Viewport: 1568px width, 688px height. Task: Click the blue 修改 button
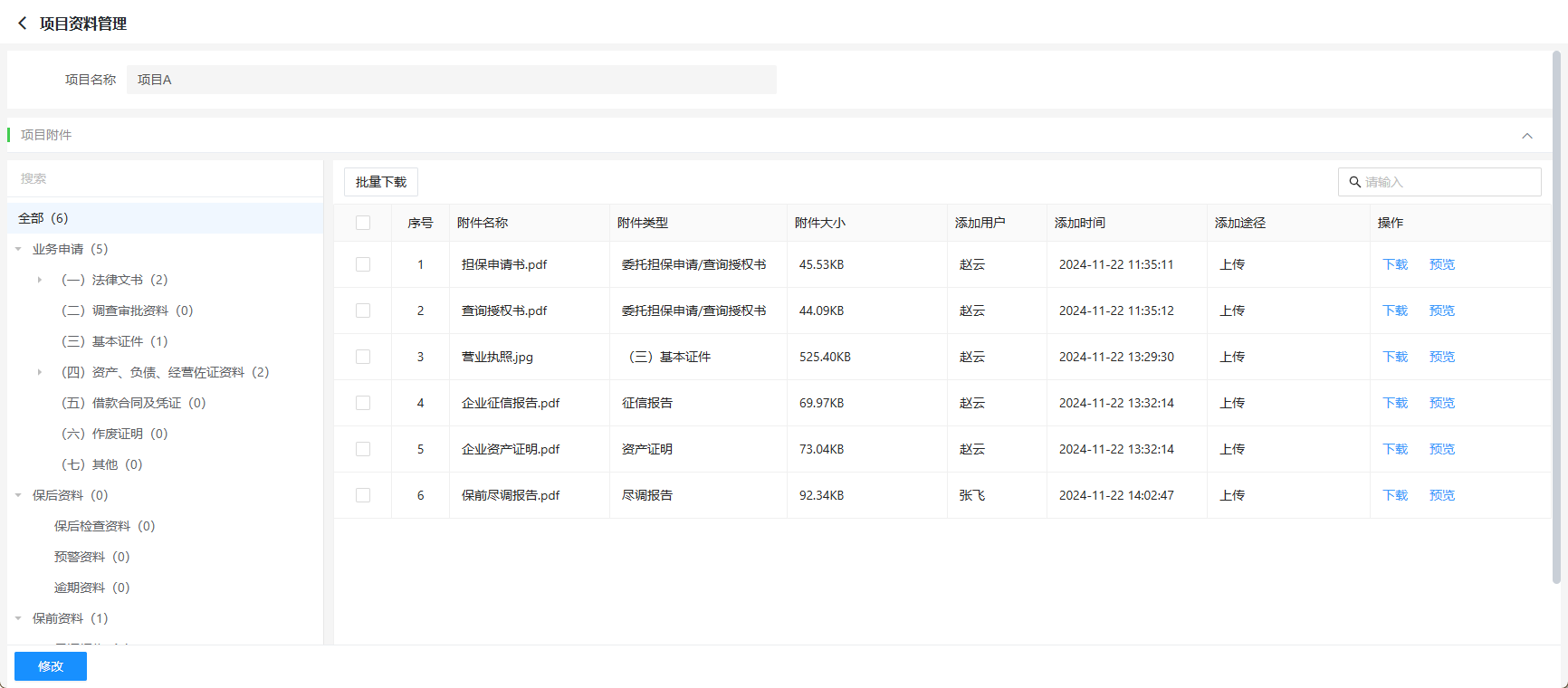coord(51,666)
